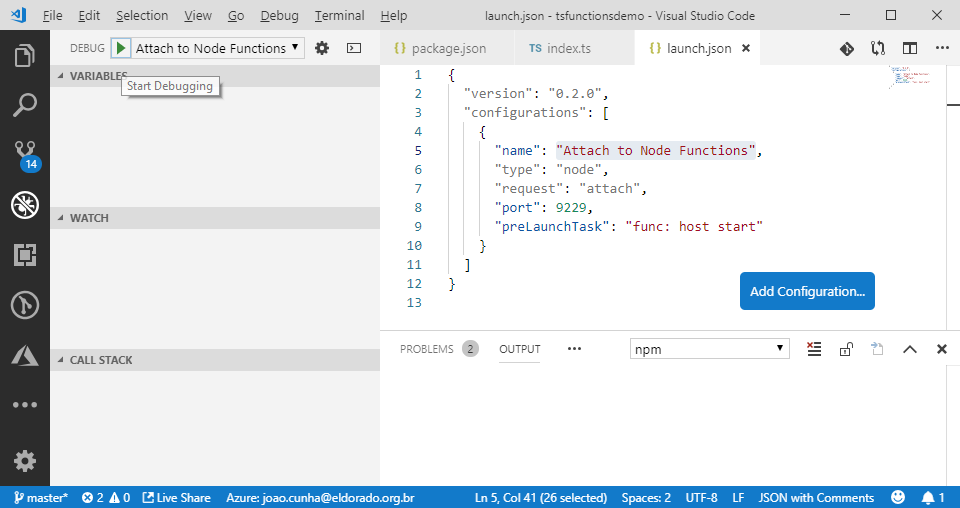Image resolution: width=960 pixels, height=508 pixels.
Task: Click the green Start Debugging play button
Action: (x=121, y=48)
